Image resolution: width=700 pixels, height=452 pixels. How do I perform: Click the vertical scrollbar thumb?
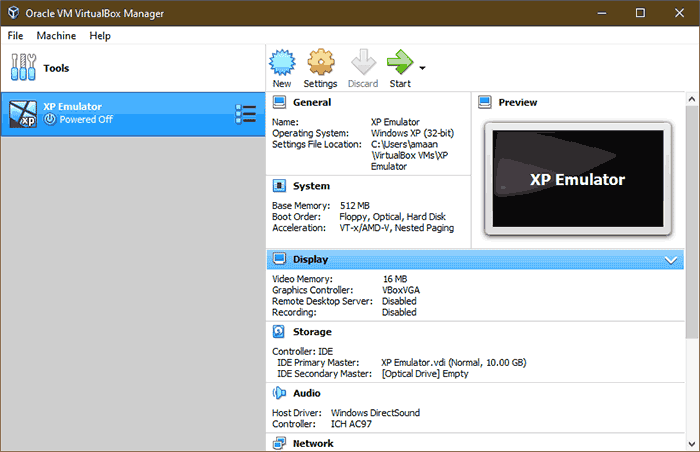pyautogui.click(x=692, y=222)
